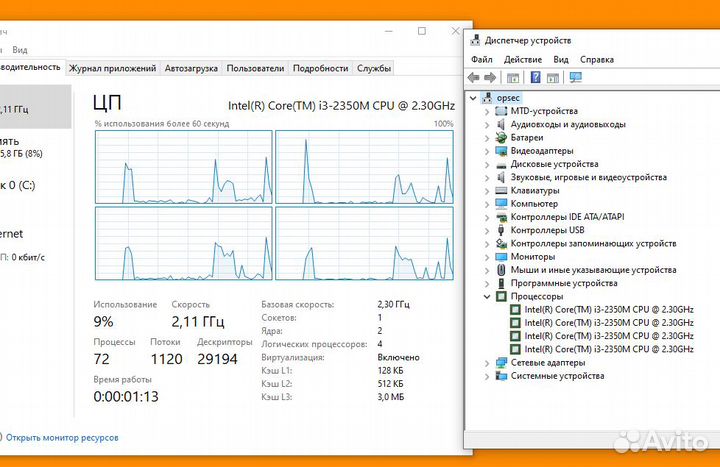Expand the Клавиатуры node
Image resolution: width=720 pixels, height=467 pixels.
pyautogui.click(x=487, y=191)
